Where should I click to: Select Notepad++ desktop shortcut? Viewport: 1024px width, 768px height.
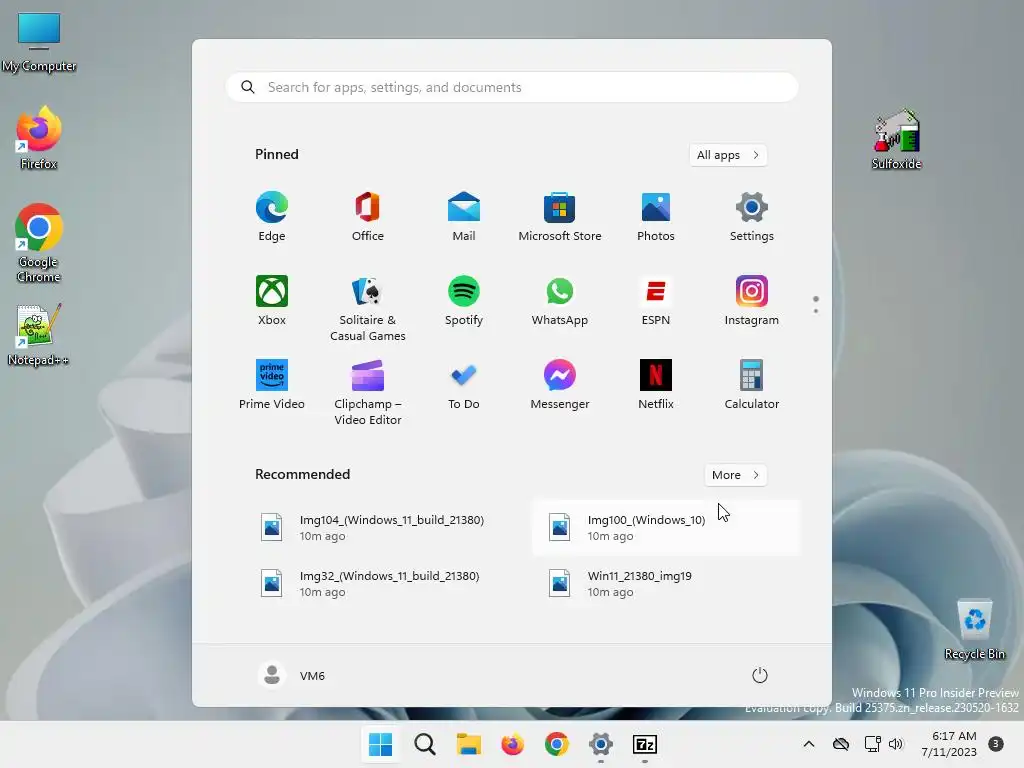(39, 335)
